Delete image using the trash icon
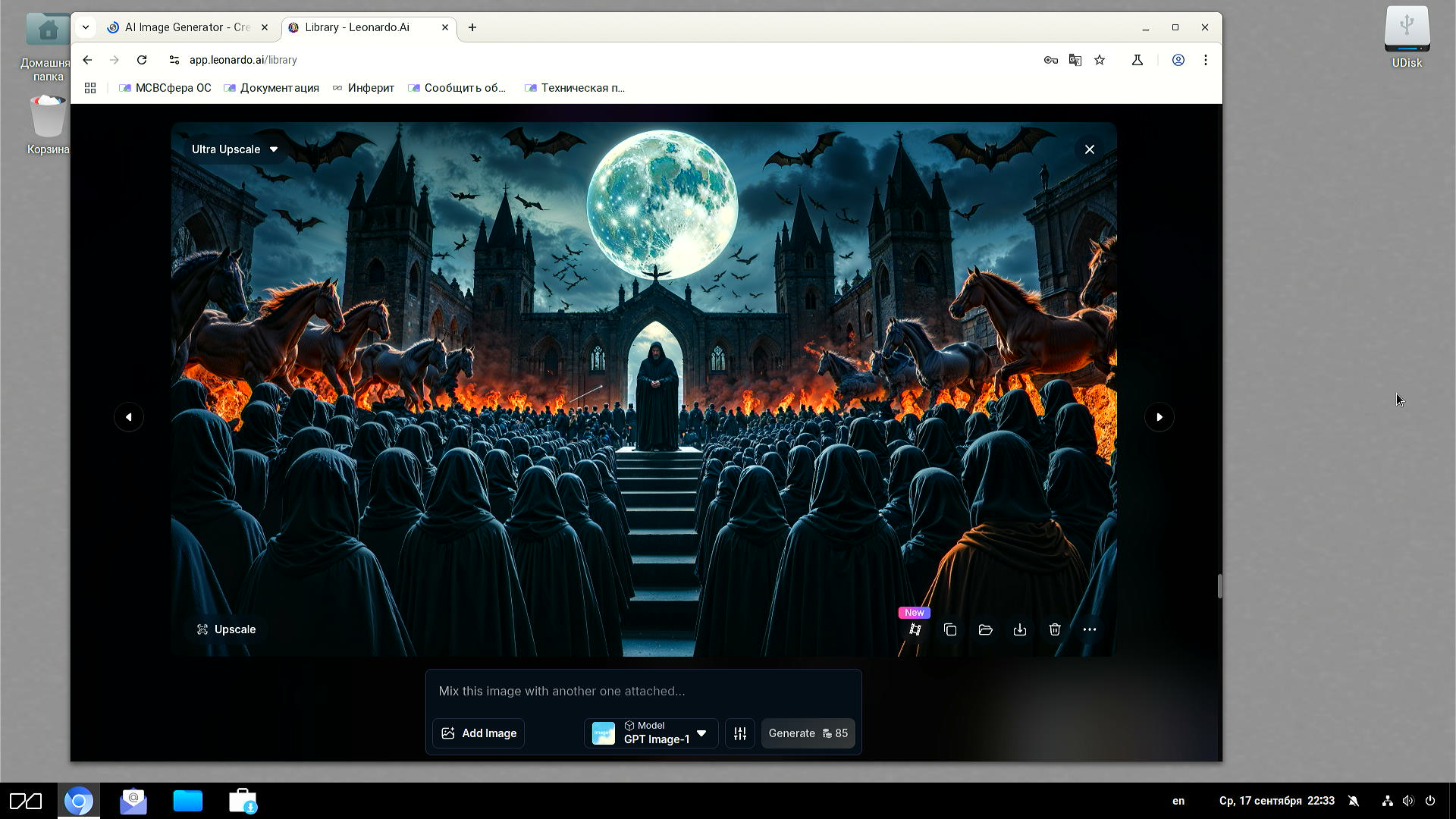Screen dimensions: 1456x819 (1055, 629)
